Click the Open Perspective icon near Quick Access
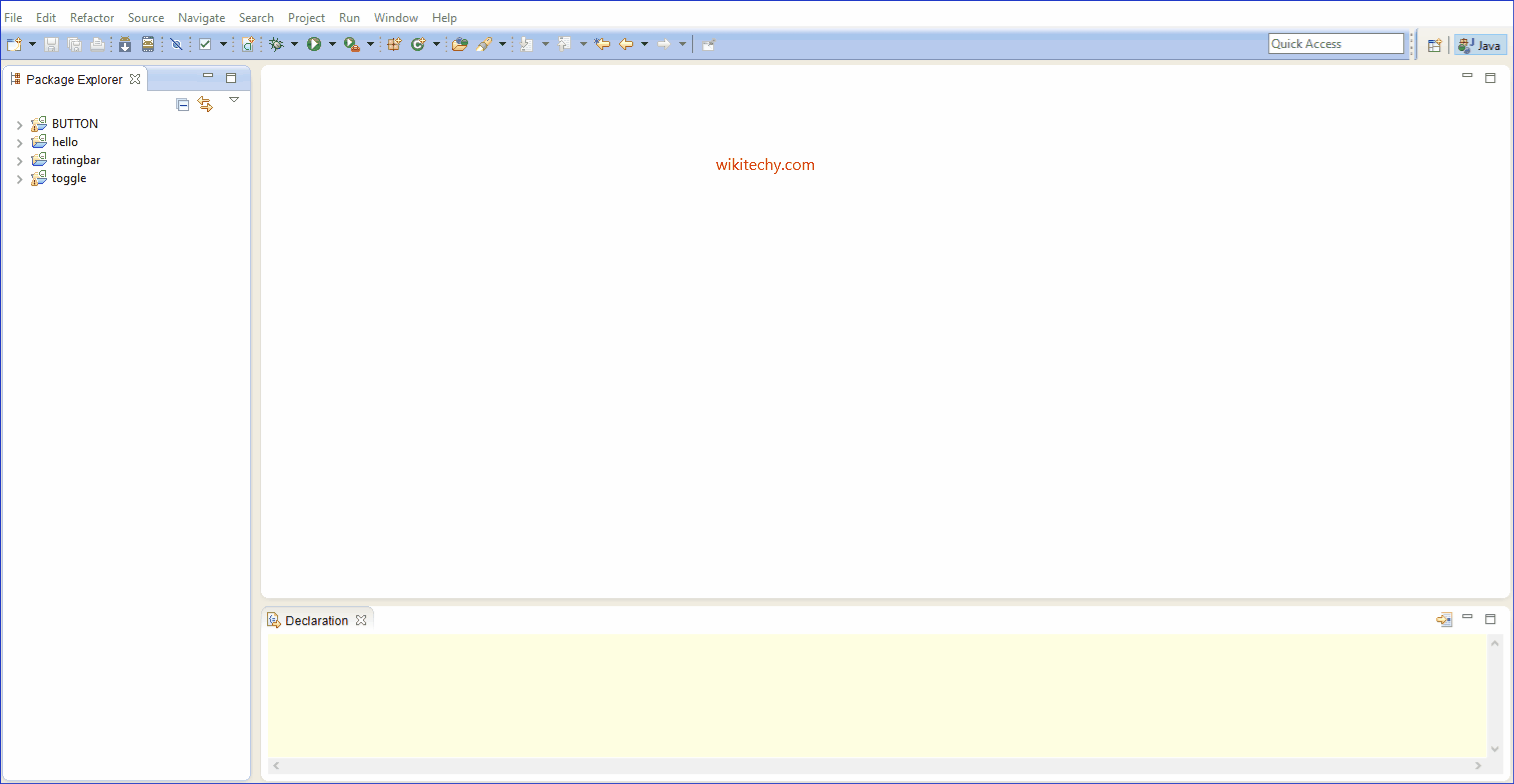Screen dimensions: 1514x784 tap(1435, 44)
